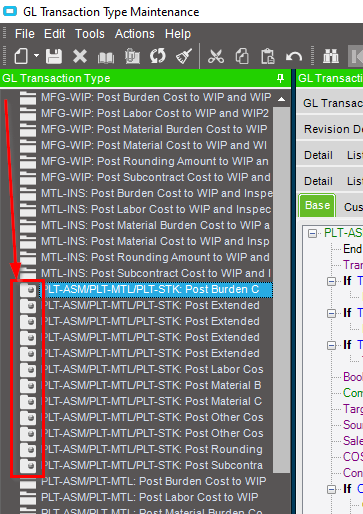The width and height of the screenshot is (363, 514).
Task: Click the Paste clipboard toolbar icon
Action: [x=268, y=56]
